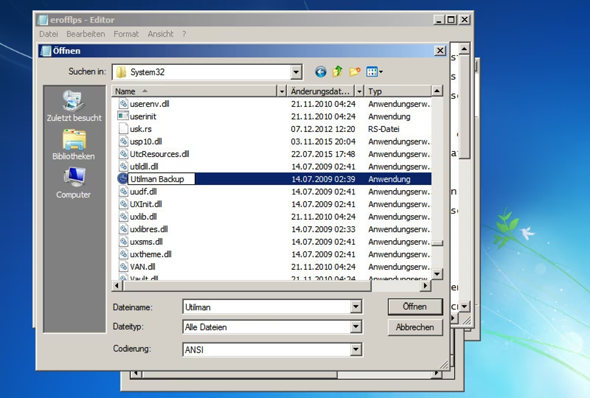Image resolution: width=590 pixels, height=398 pixels.
Task: Click the Öffnen button
Action: pyautogui.click(x=415, y=307)
